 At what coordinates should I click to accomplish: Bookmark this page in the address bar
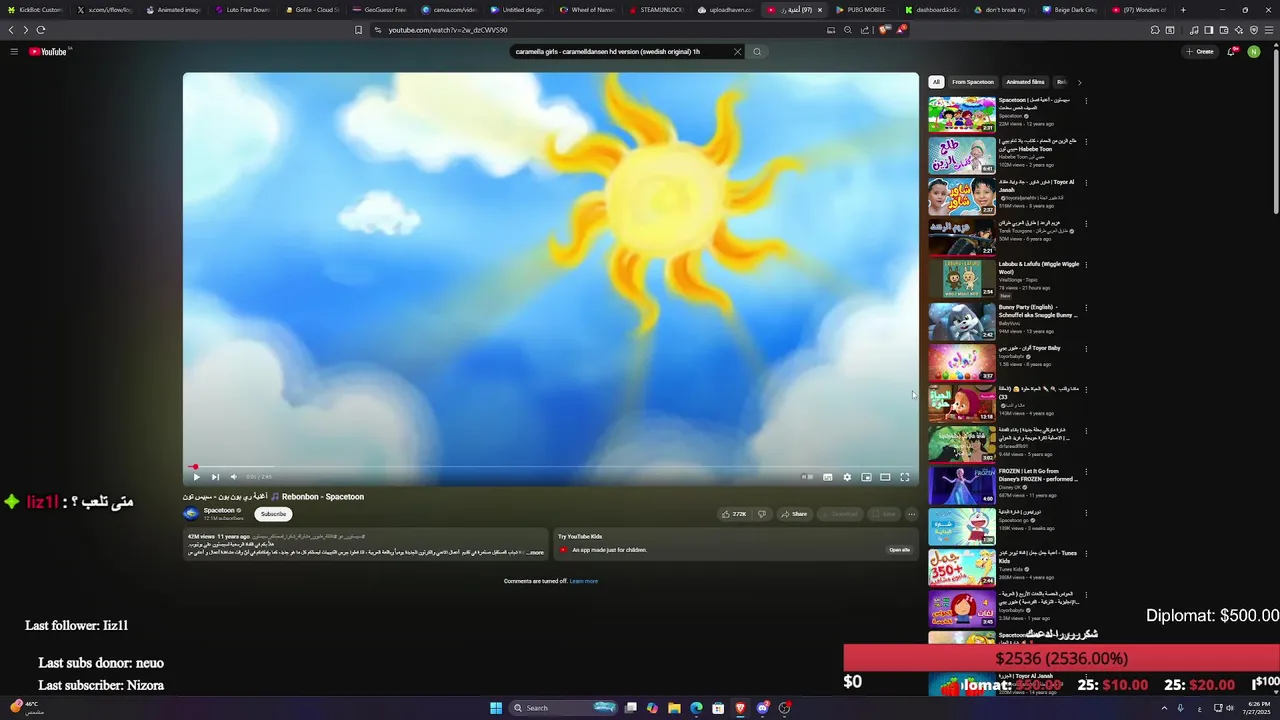tap(358, 30)
